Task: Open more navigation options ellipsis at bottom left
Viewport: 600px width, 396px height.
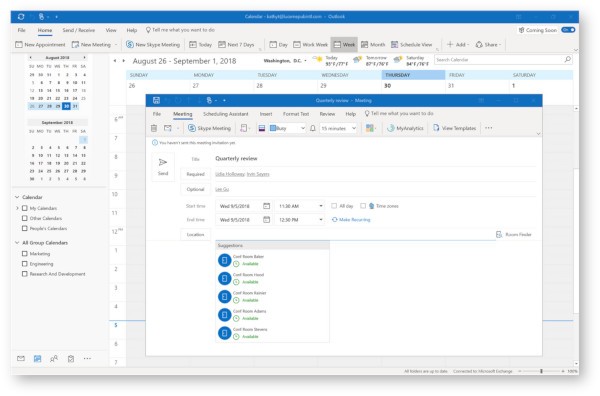Action: coord(87,359)
